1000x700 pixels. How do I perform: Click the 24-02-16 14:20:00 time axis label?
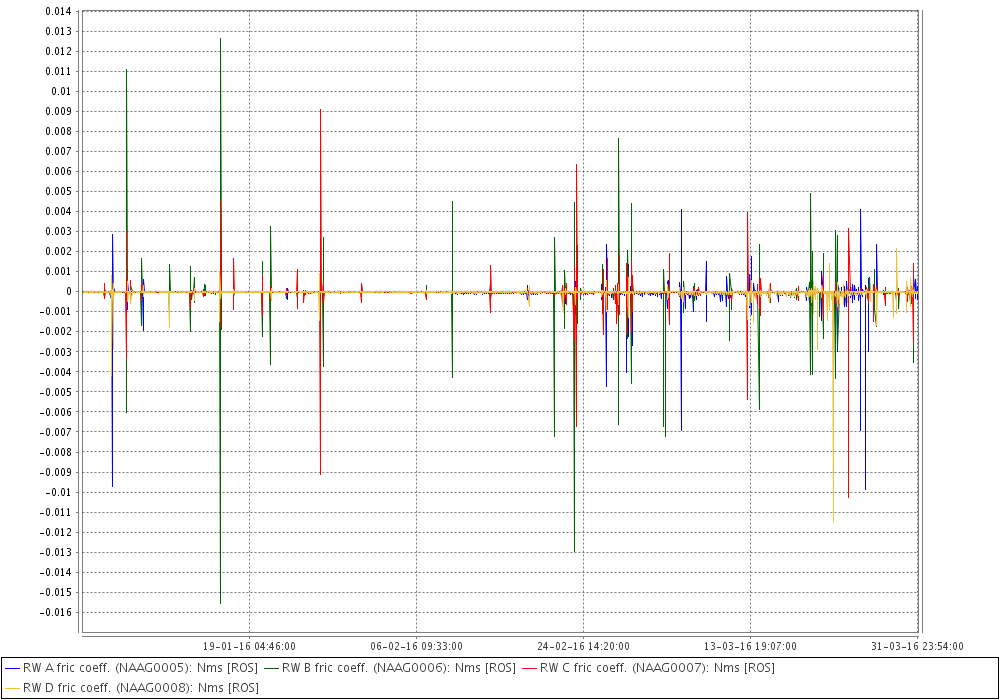tap(584, 646)
